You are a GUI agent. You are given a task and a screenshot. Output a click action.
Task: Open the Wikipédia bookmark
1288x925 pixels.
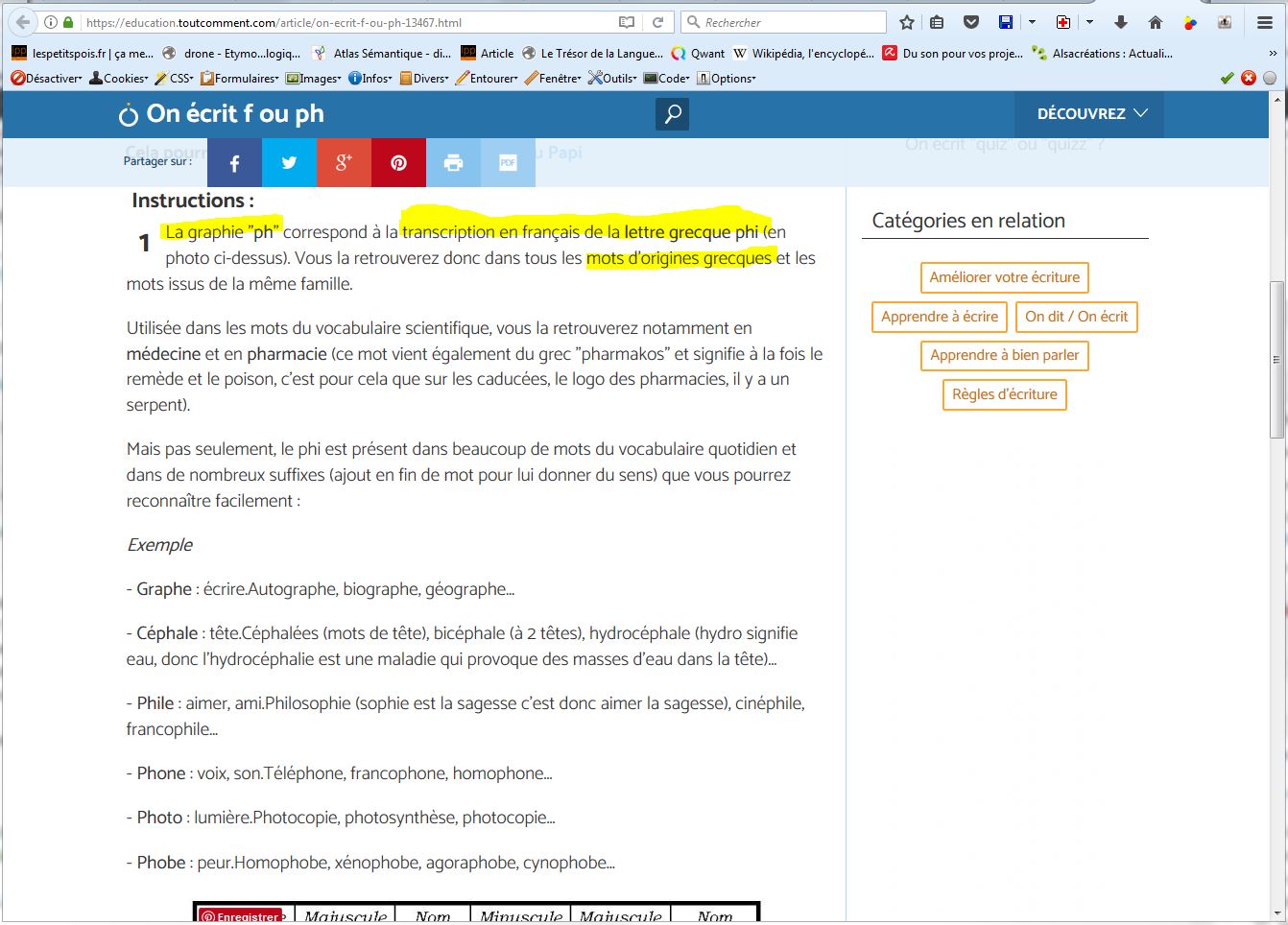(804, 54)
